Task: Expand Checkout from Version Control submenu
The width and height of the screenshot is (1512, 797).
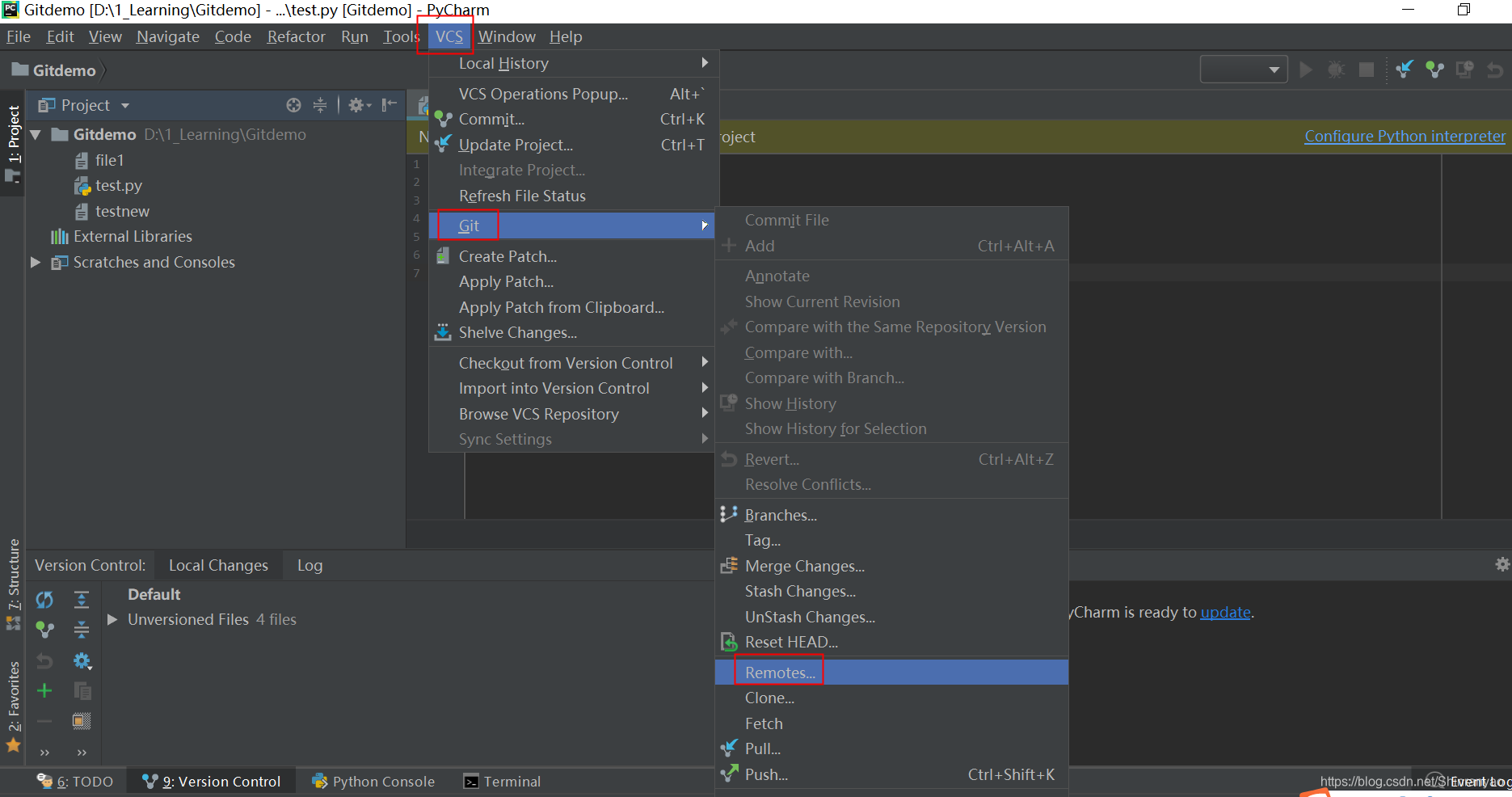Action: coord(574,363)
